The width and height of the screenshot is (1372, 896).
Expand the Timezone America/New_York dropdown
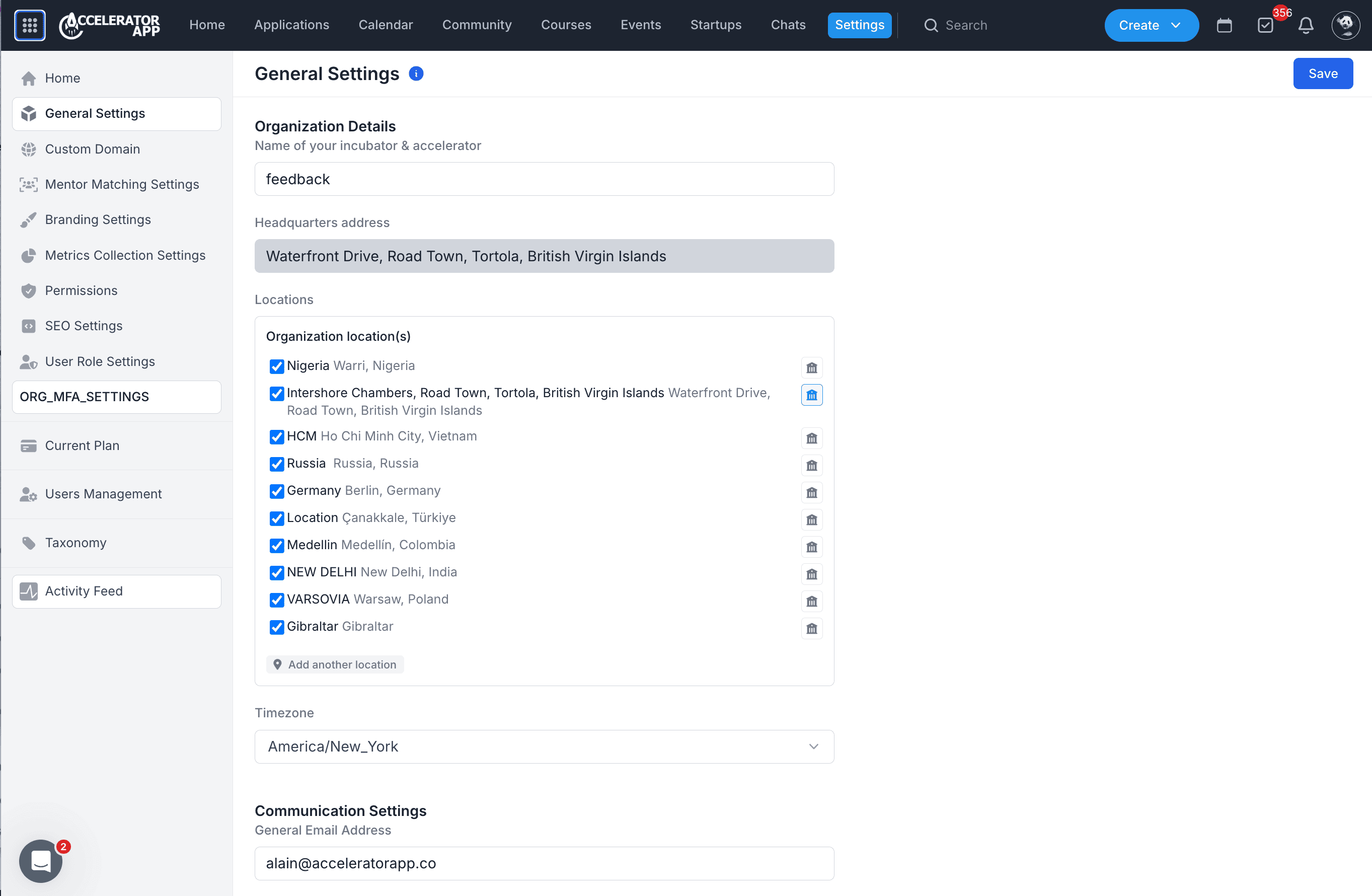pyautogui.click(x=544, y=746)
